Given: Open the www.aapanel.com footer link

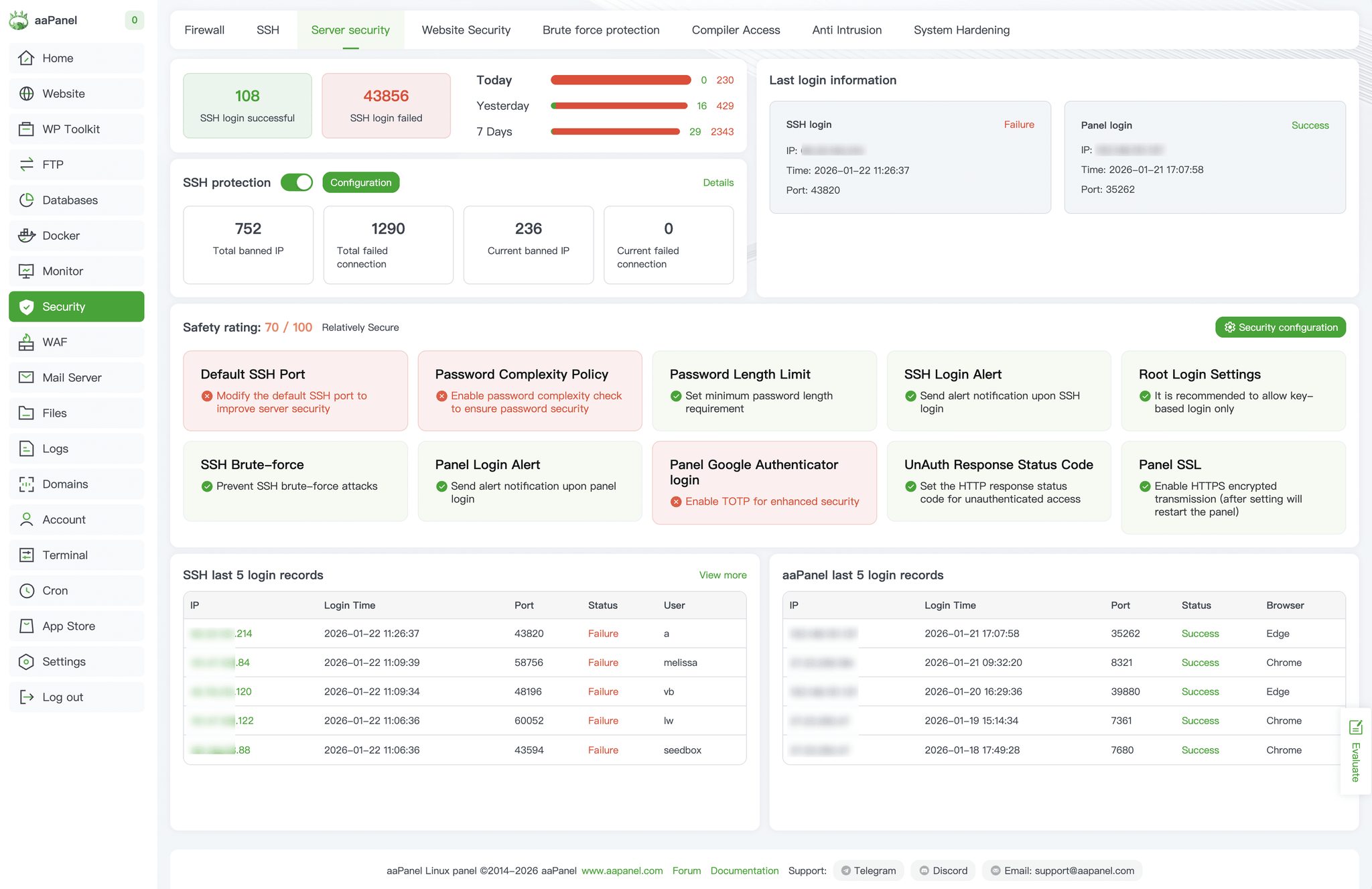Looking at the screenshot, I should 622,870.
